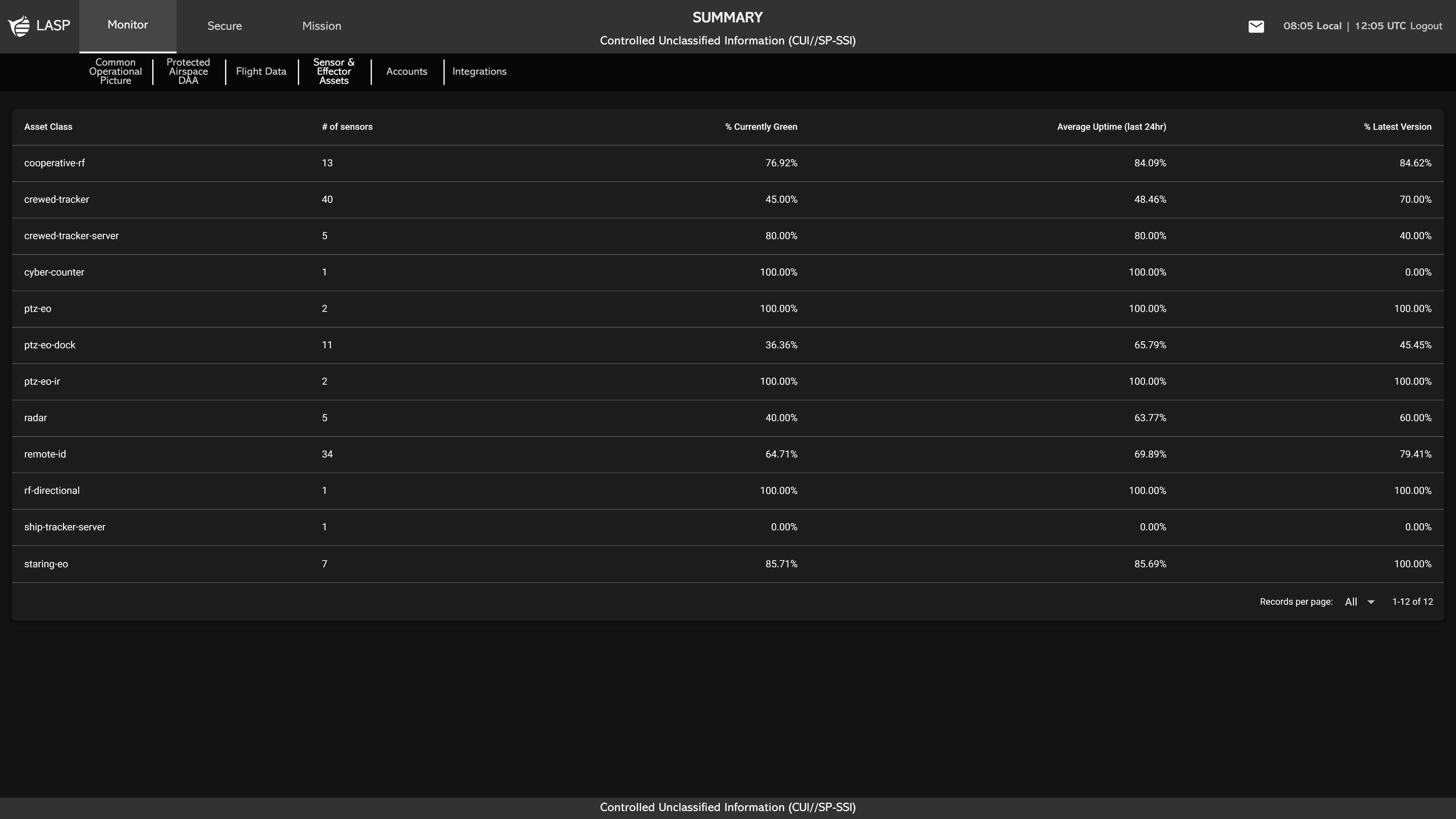The width and height of the screenshot is (1456, 819).
Task: Sort by % Currently Green header
Action: (761, 127)
